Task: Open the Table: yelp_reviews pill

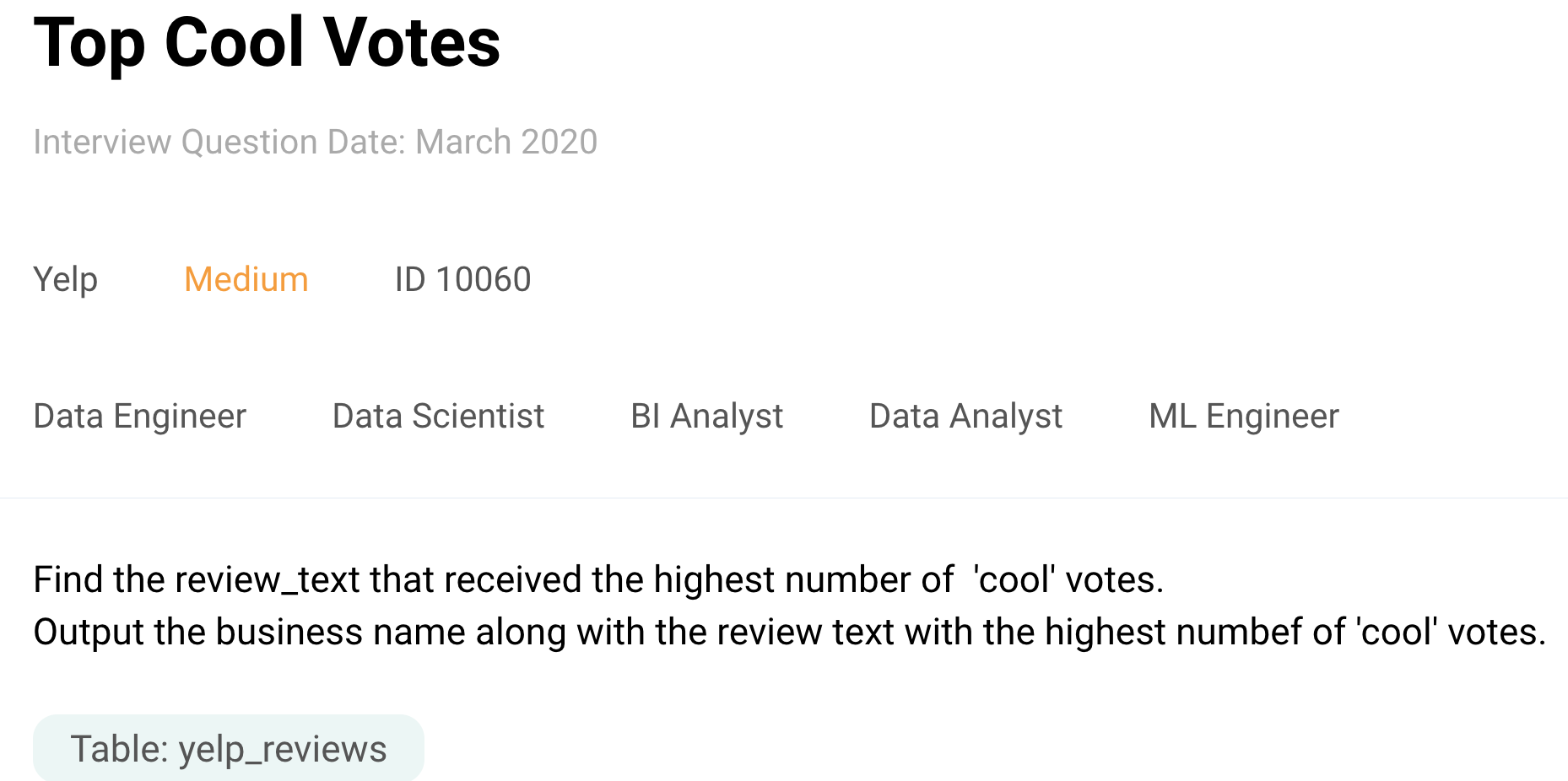Action: point(228,748)
